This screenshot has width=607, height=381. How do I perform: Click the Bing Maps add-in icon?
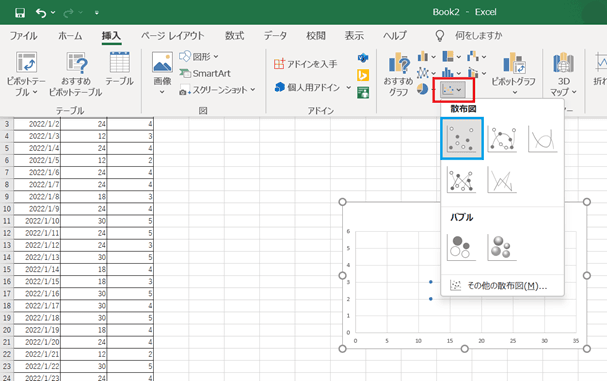pos(363,75)
